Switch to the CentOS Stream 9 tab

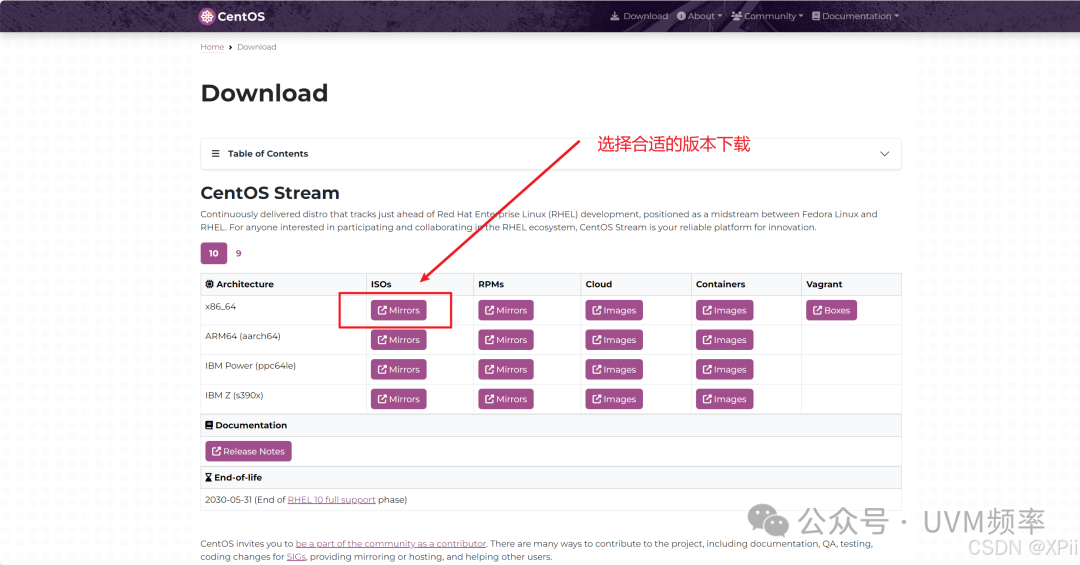238,254
